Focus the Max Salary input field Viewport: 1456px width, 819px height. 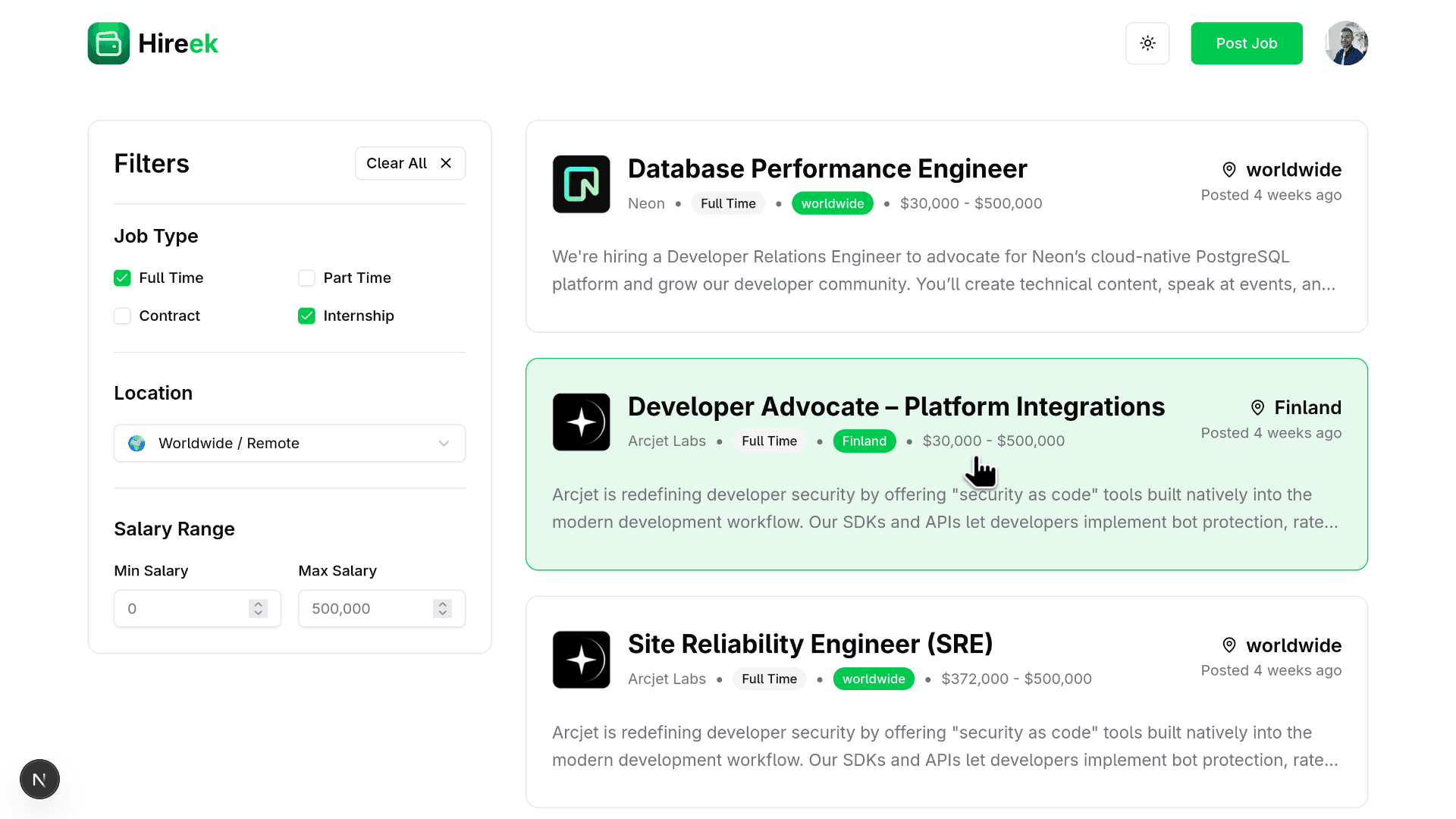coord(381,608)
